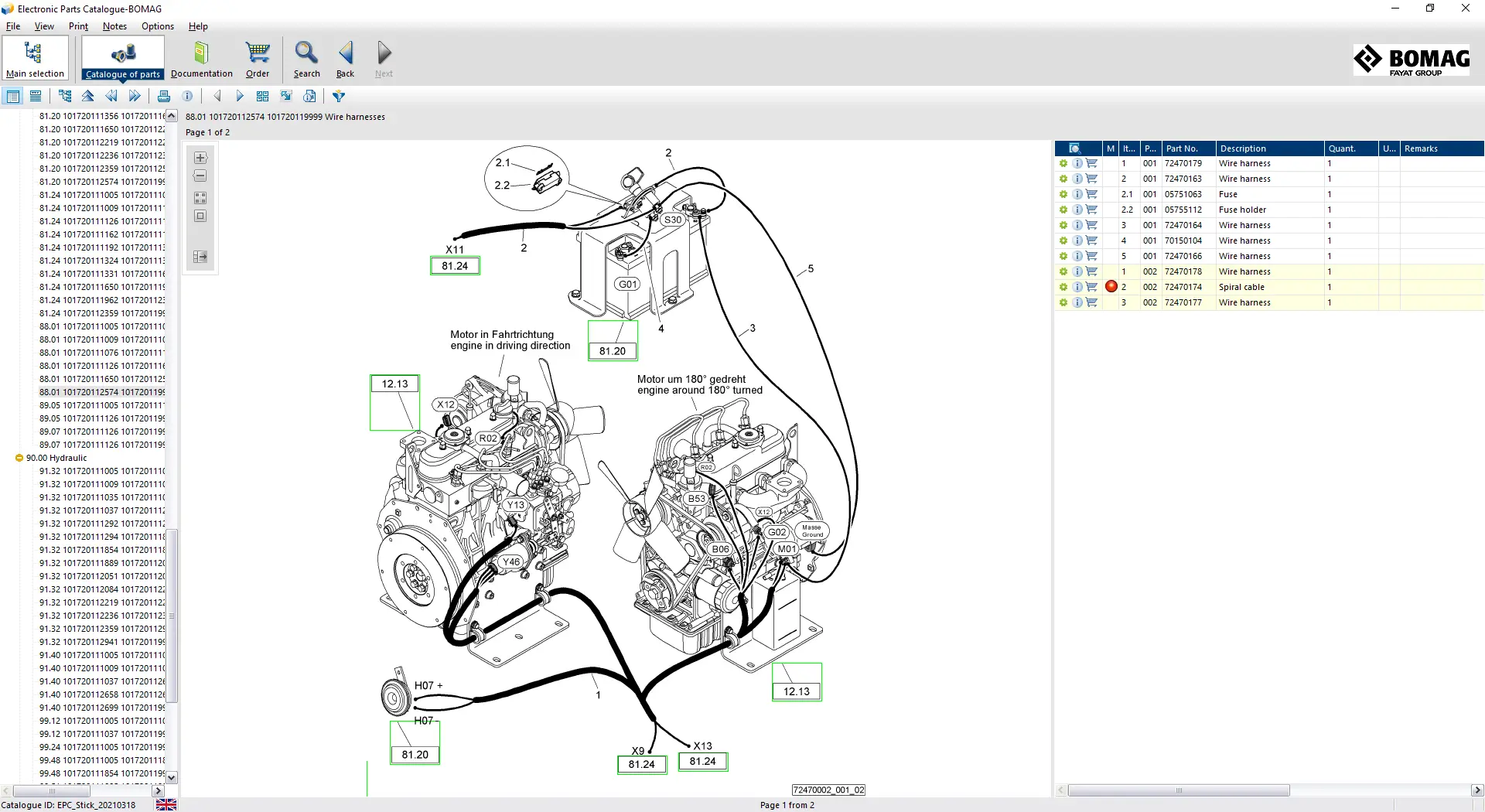Click the filter funnel toolbar icon
Screen dimensions: 1485x812
click(x=339, y=96)
